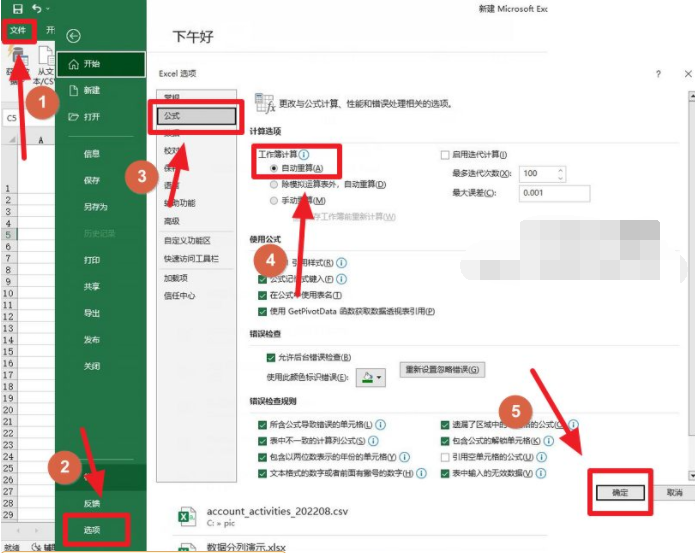This screenshot has height=553, width=695.
Task: Click the info icon beside R1C1 引用样式
Action: coord(342,263)
